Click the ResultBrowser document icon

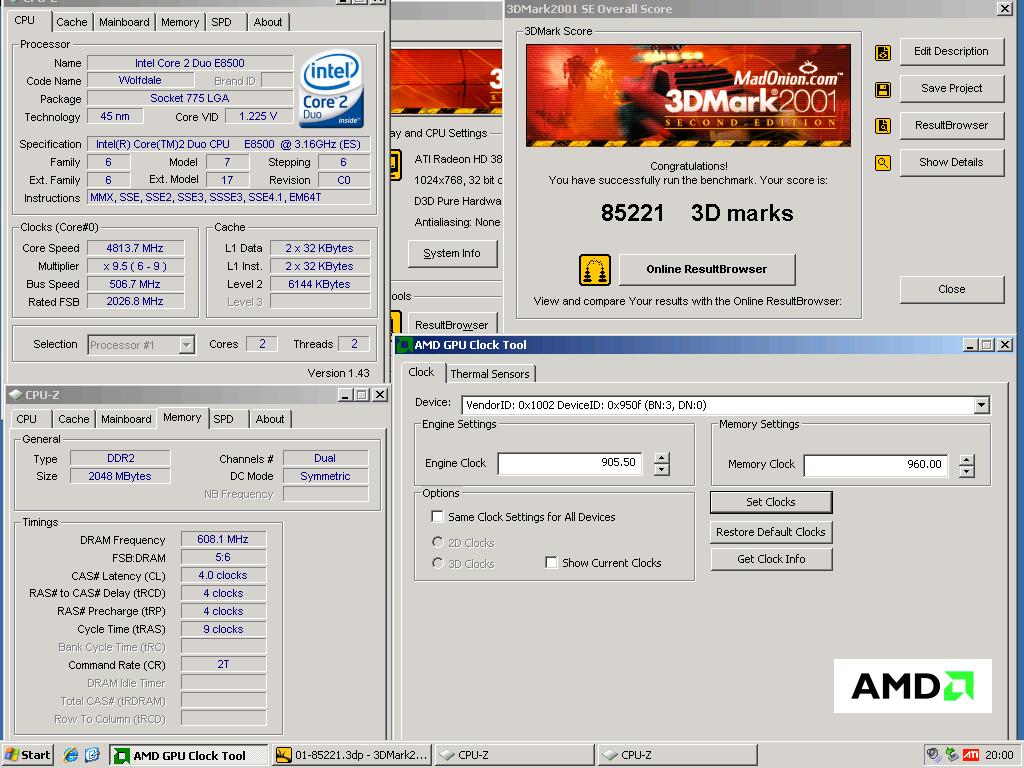883,126
